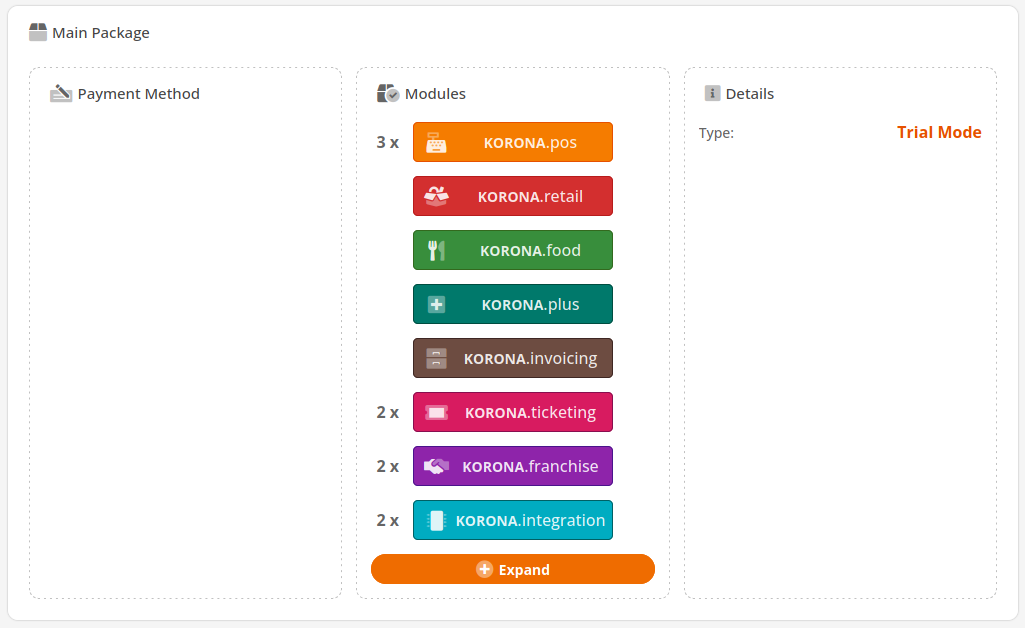Click the file cabinet icon on KORONA.invoicing

click(x=436, y=358)
